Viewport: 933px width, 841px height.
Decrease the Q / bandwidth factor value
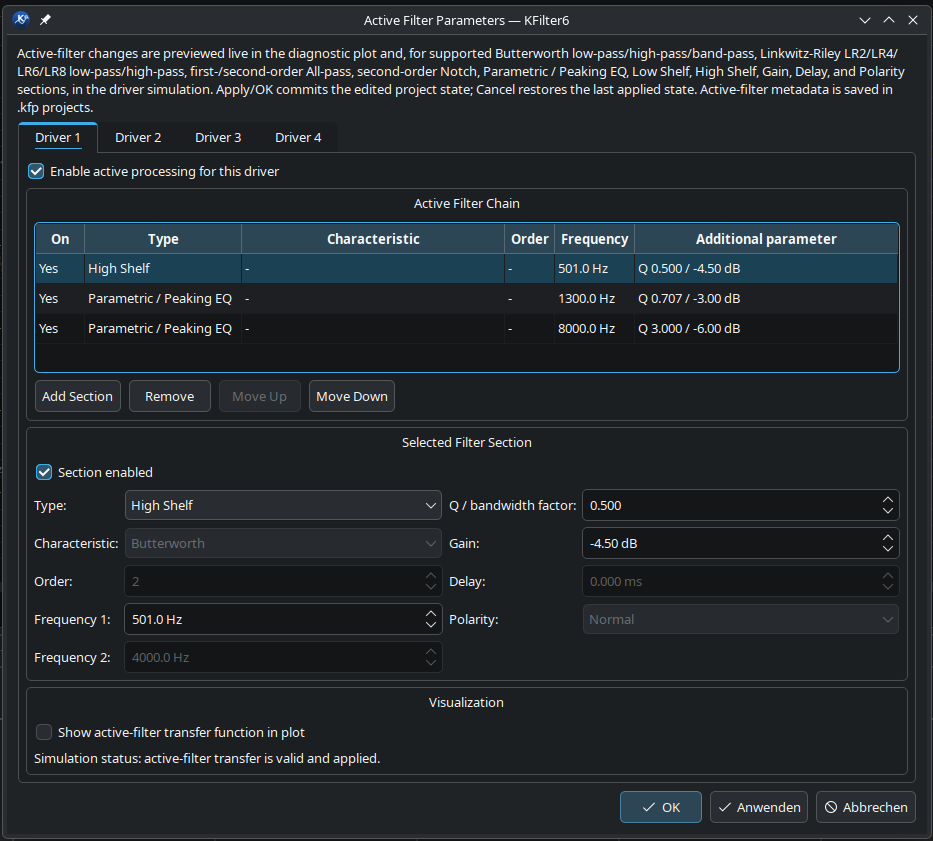[888, 511]
